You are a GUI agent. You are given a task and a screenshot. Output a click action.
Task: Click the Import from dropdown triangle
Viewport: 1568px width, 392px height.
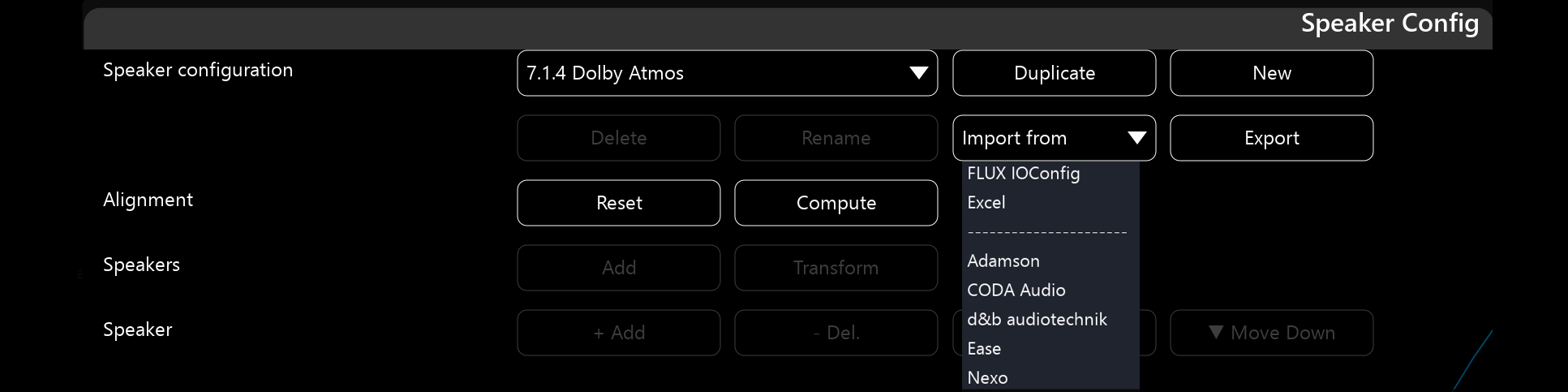(x=1136, y=138)
